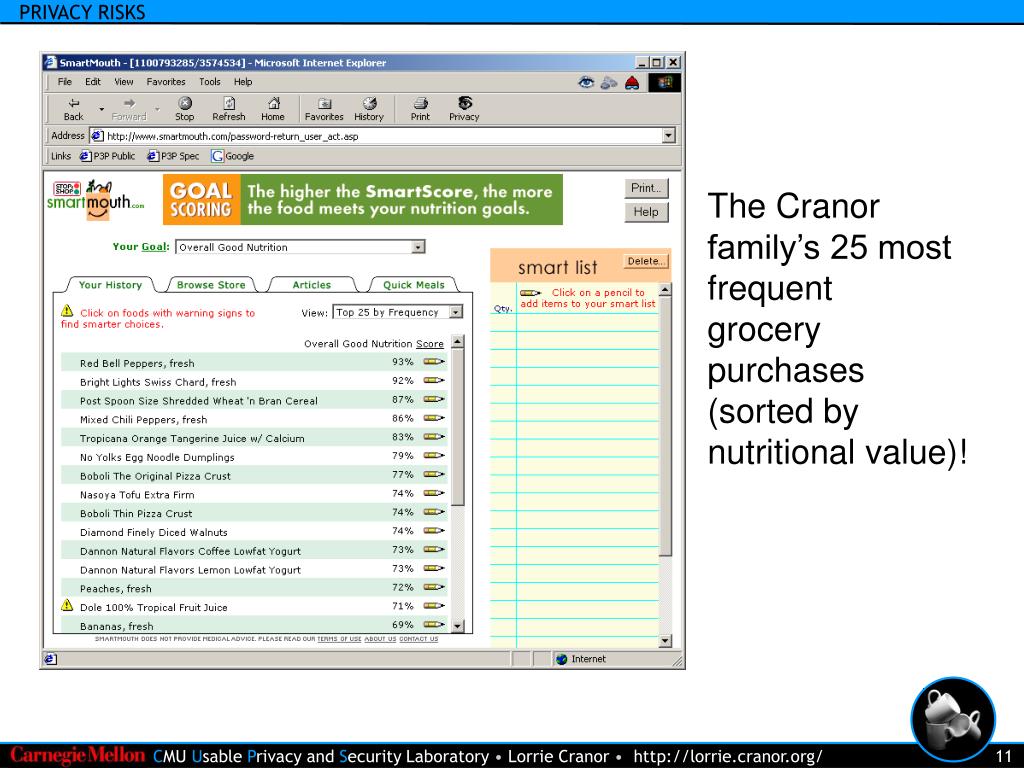Click the pencil for No Yolks Egg Noodle Dumplings
The height and width of the screenshot is (768, 1024).
[434, 455]
